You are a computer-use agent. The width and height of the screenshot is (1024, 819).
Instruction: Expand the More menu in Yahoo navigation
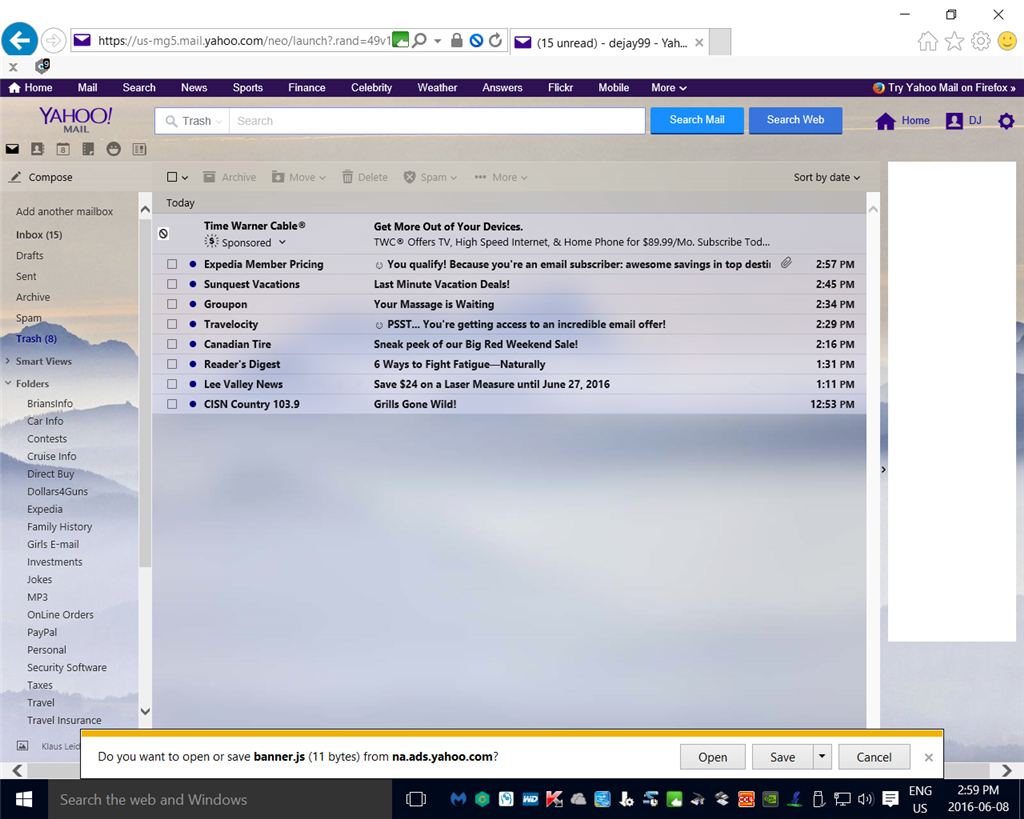[669, 88]
